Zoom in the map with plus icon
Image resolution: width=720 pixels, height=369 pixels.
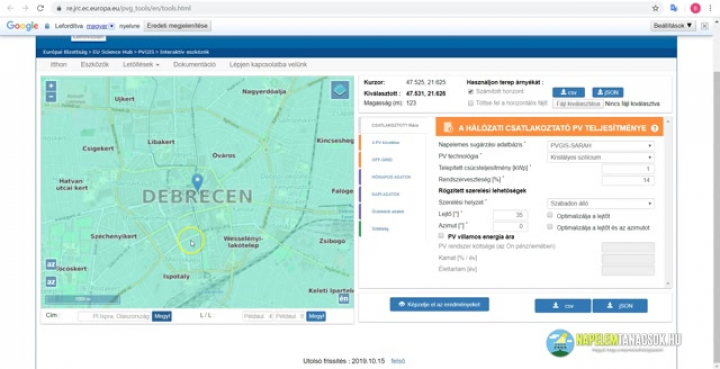51,86
